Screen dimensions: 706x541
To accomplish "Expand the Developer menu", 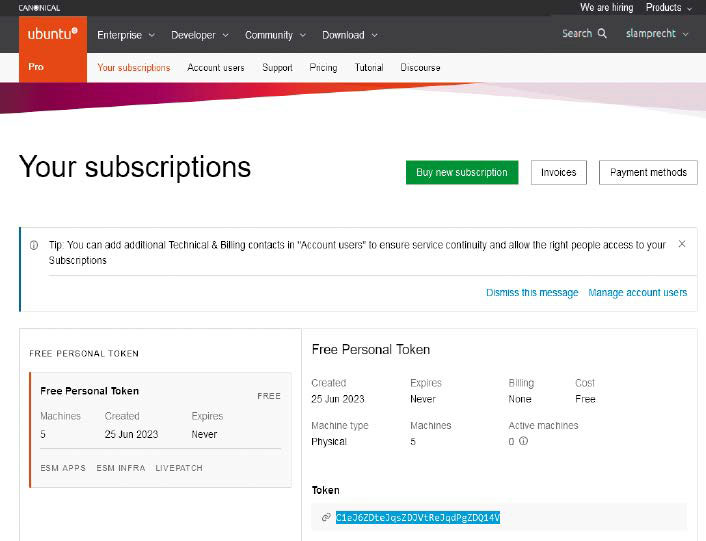I will (199, 35).
